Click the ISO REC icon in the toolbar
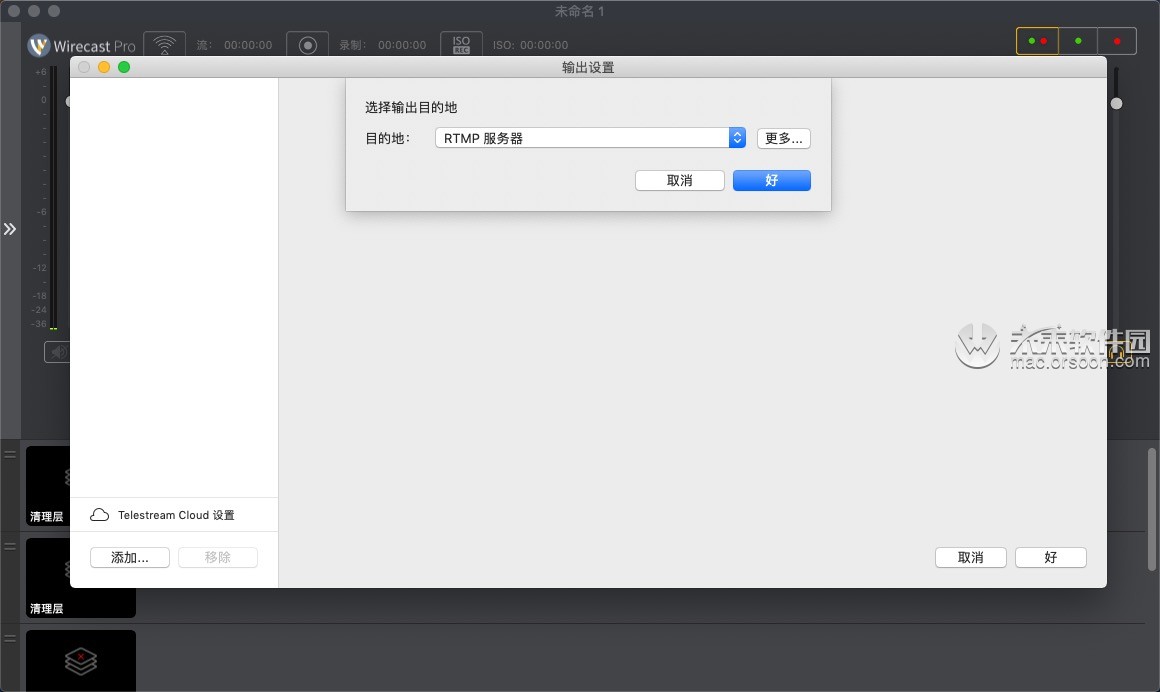This screenshot has height=692, width=1160. 461,43
